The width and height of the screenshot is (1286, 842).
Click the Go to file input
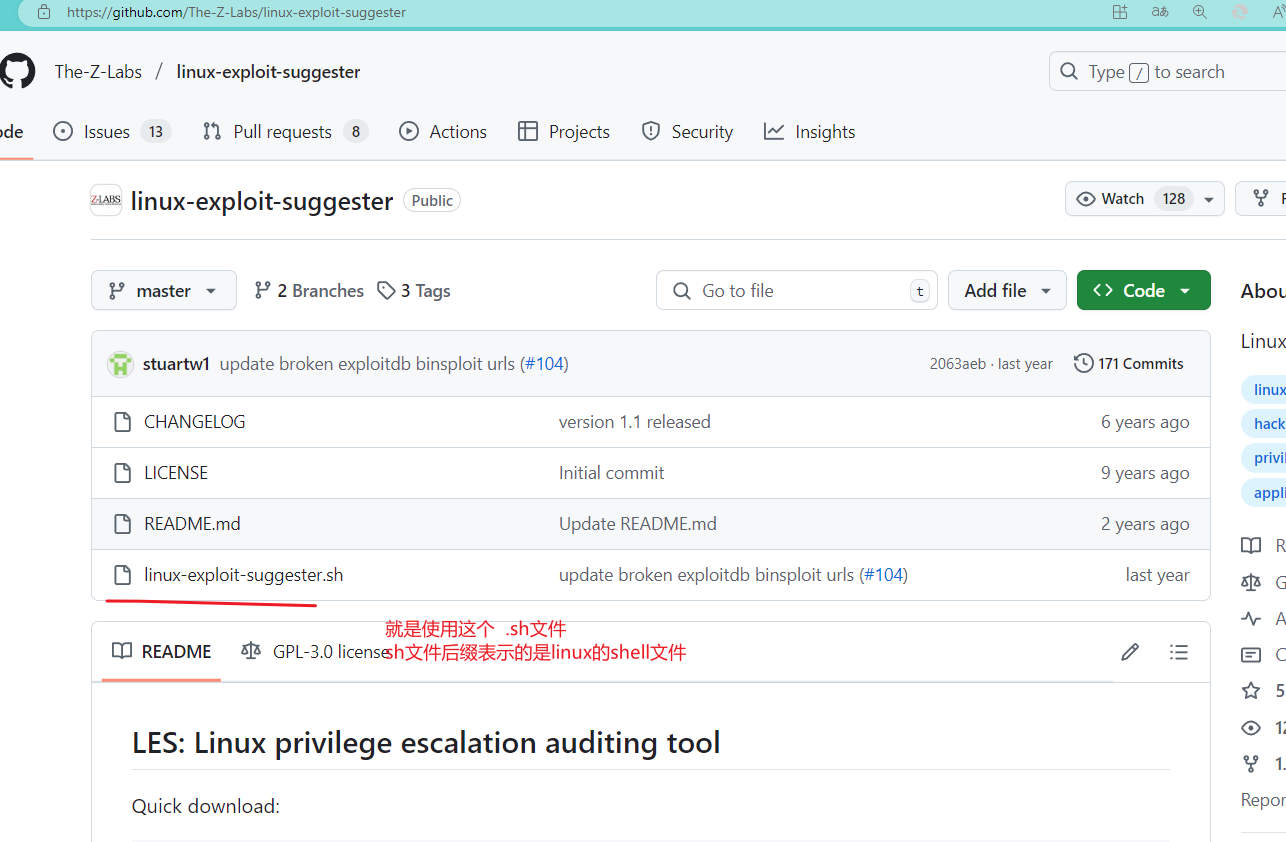coord(797,290)
